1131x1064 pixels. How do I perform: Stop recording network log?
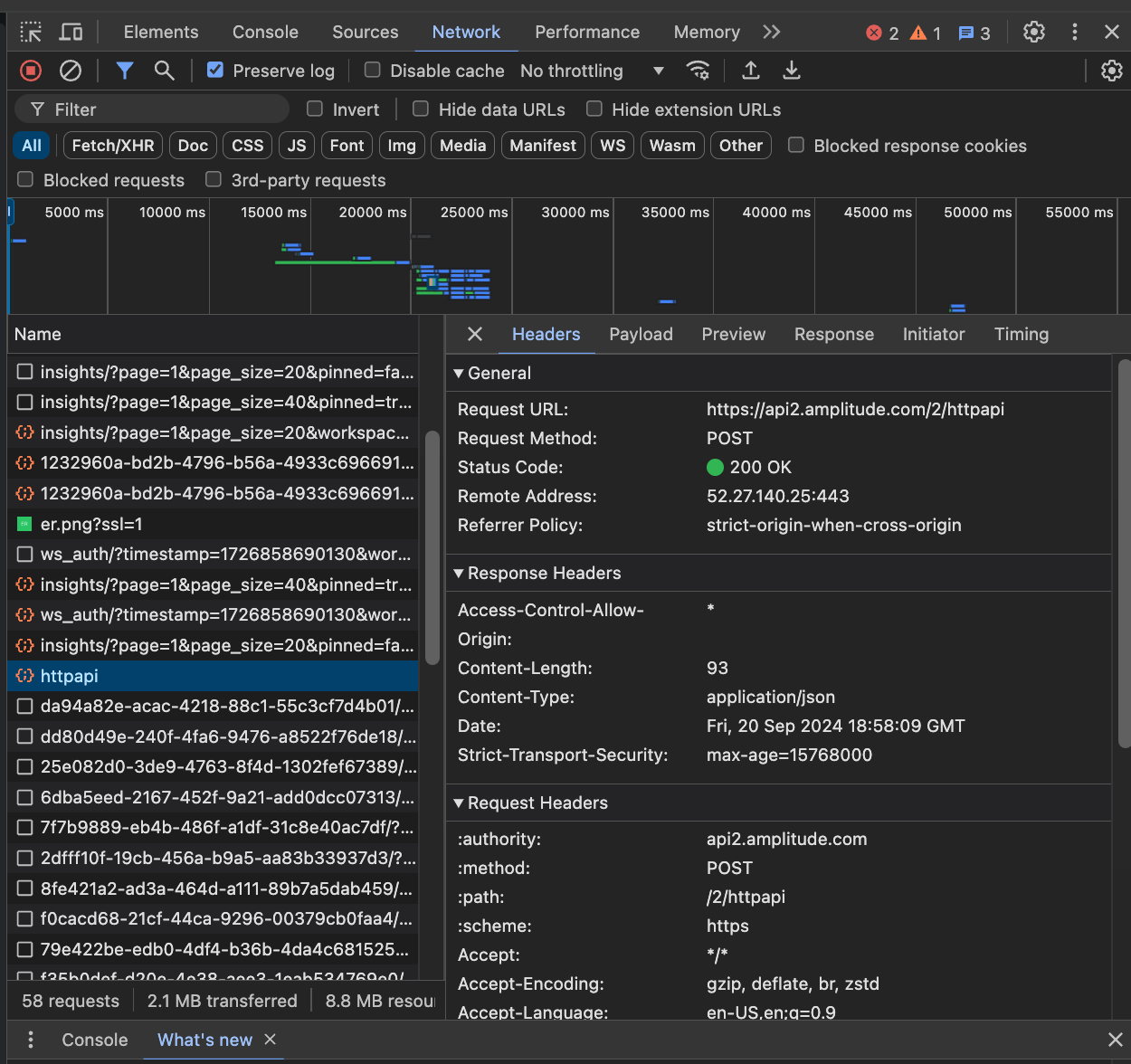coord(31,71)
